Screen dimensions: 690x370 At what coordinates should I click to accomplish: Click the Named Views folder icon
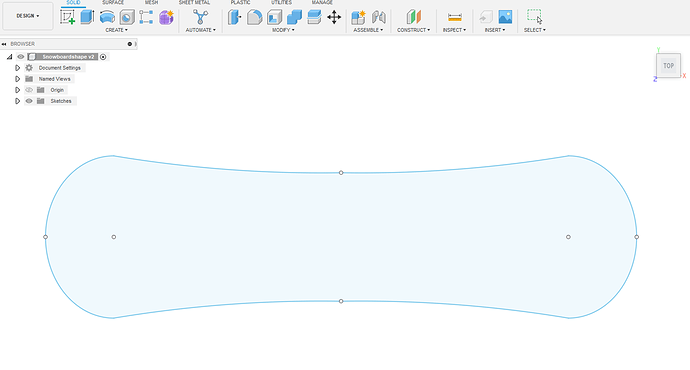[x=29, y=79]
